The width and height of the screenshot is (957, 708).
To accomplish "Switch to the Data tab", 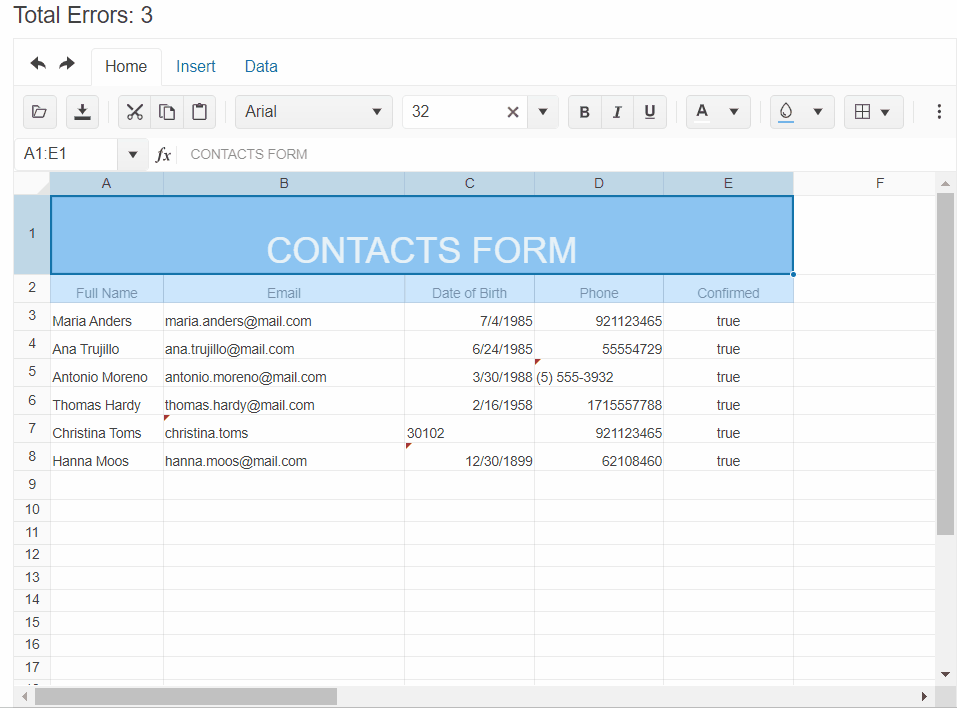I will pos(261,67).
